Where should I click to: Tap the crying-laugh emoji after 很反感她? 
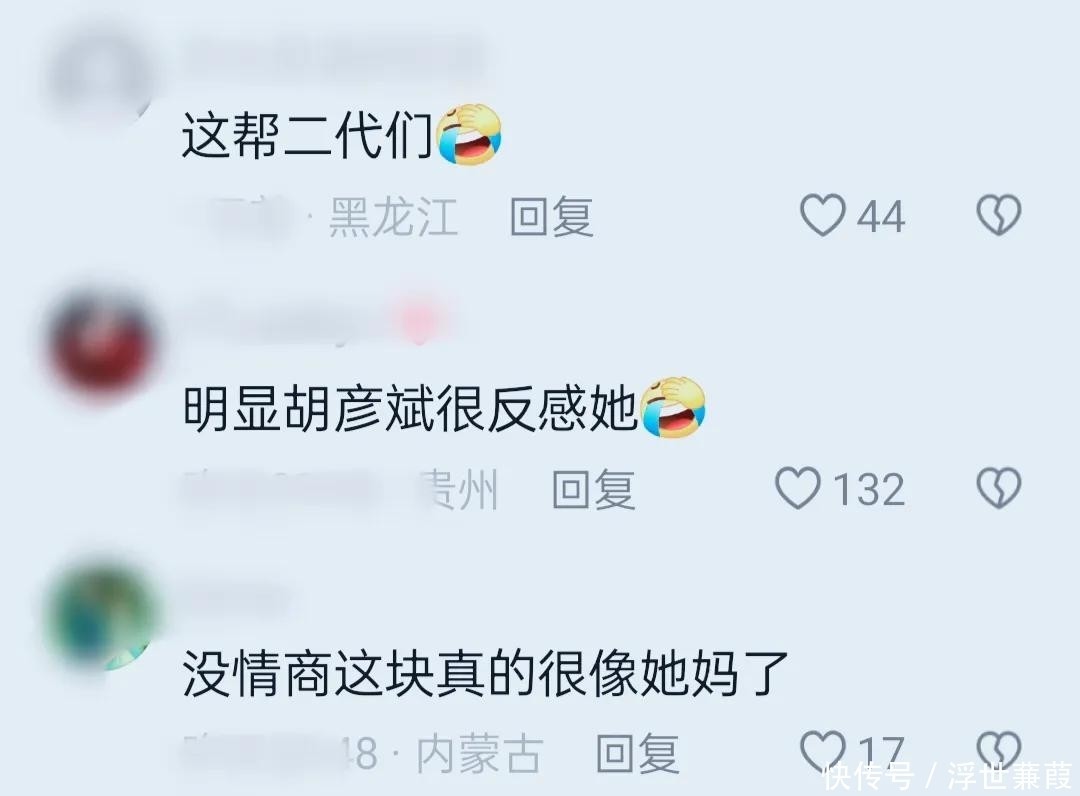click(x=673, y=408)
